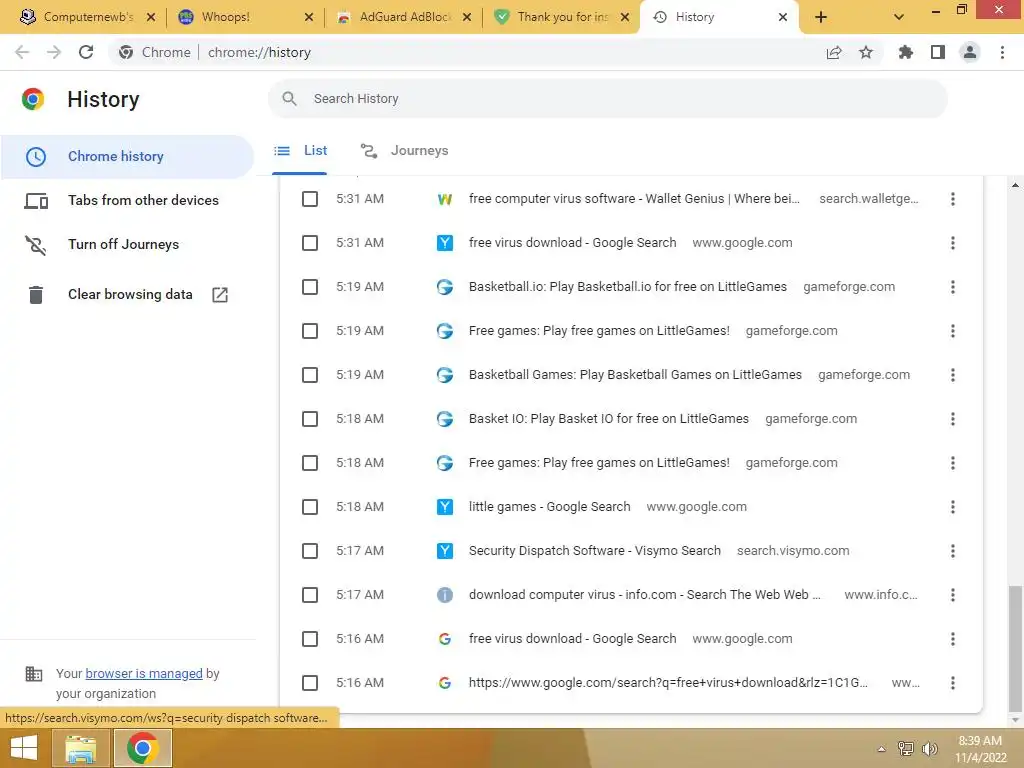The width and height of the screenshot is (1024, 768).
Task: Check the download computer virus info.com entry
Action: [310, 595]
